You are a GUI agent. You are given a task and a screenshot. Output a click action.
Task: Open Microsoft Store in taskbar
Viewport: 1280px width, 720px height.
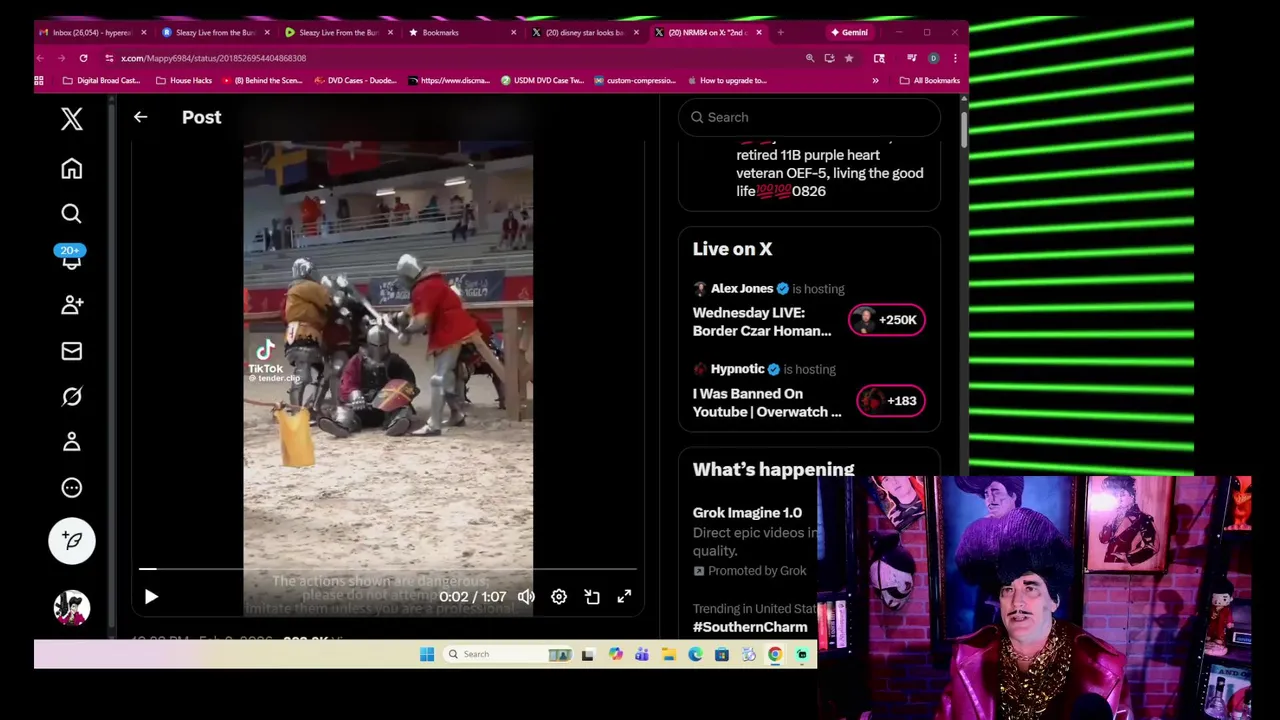721,654
